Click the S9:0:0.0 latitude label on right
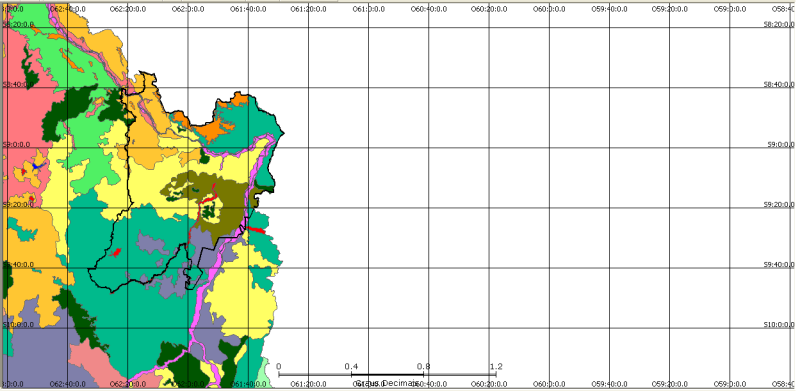This screenshot has width=800, height=391. point(781,144)
